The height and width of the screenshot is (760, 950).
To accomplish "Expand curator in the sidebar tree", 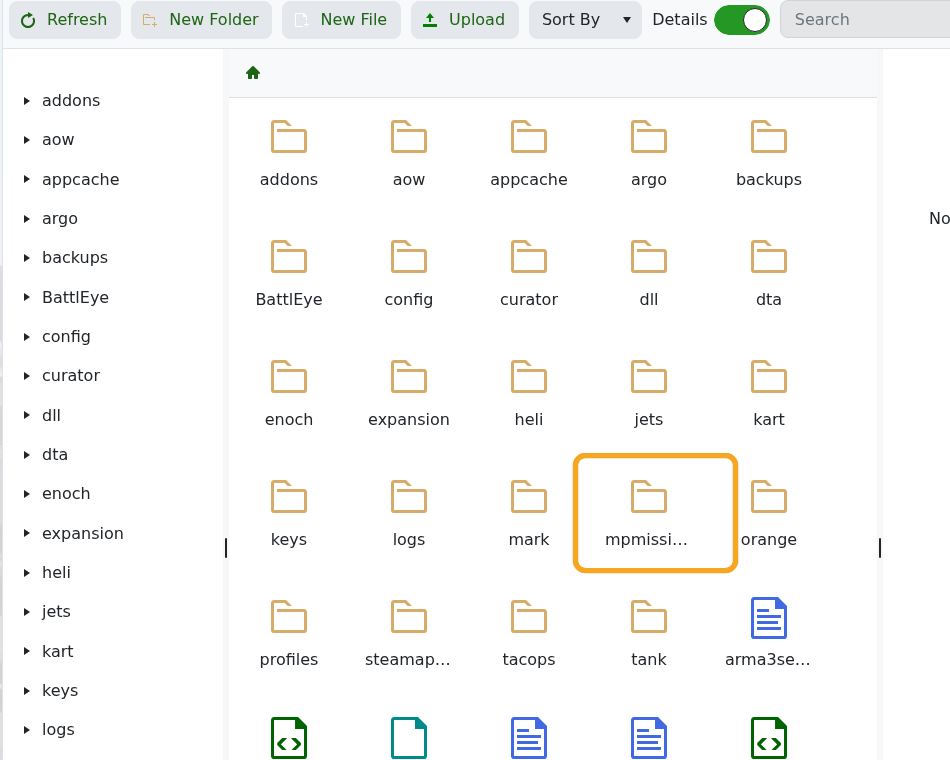I will pos(27,376).
